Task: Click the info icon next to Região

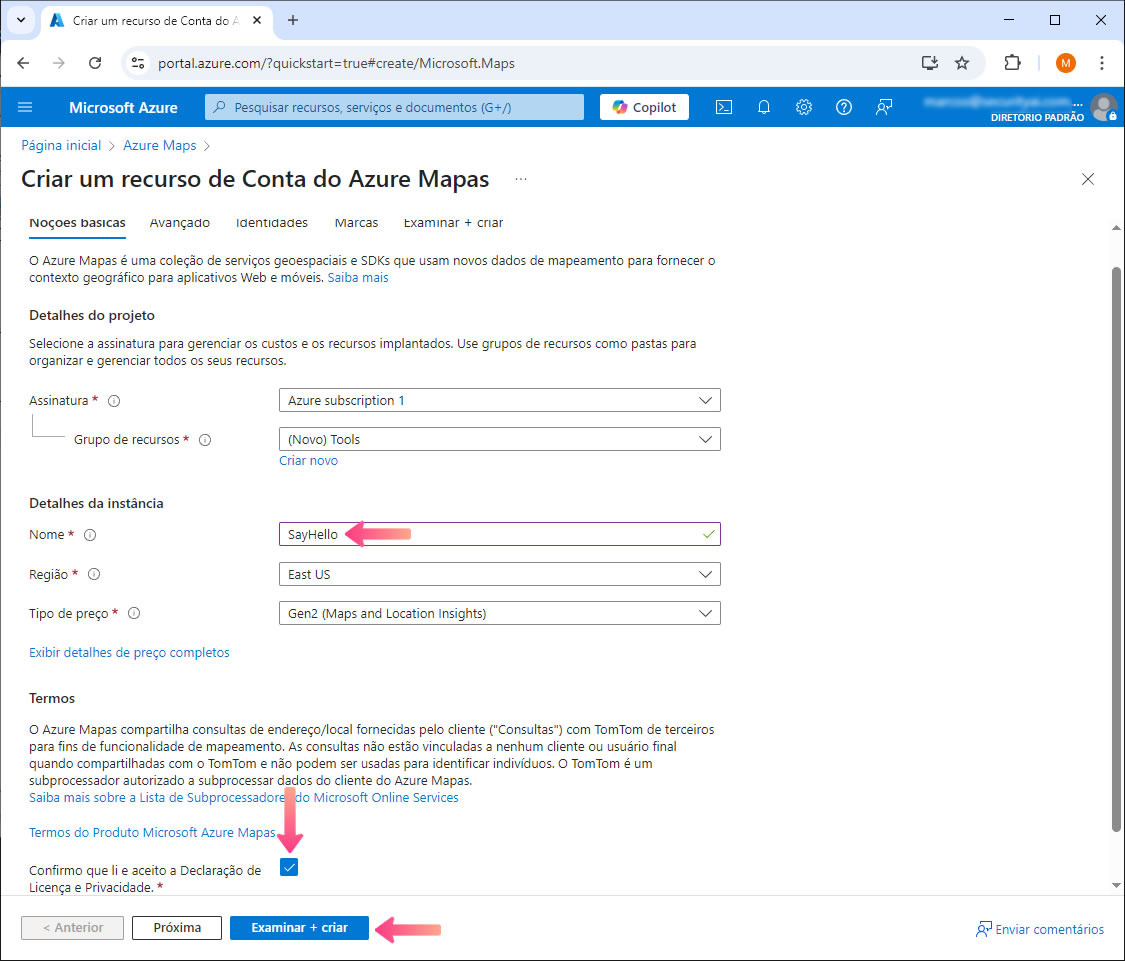Action: click(x=94, y=574)
